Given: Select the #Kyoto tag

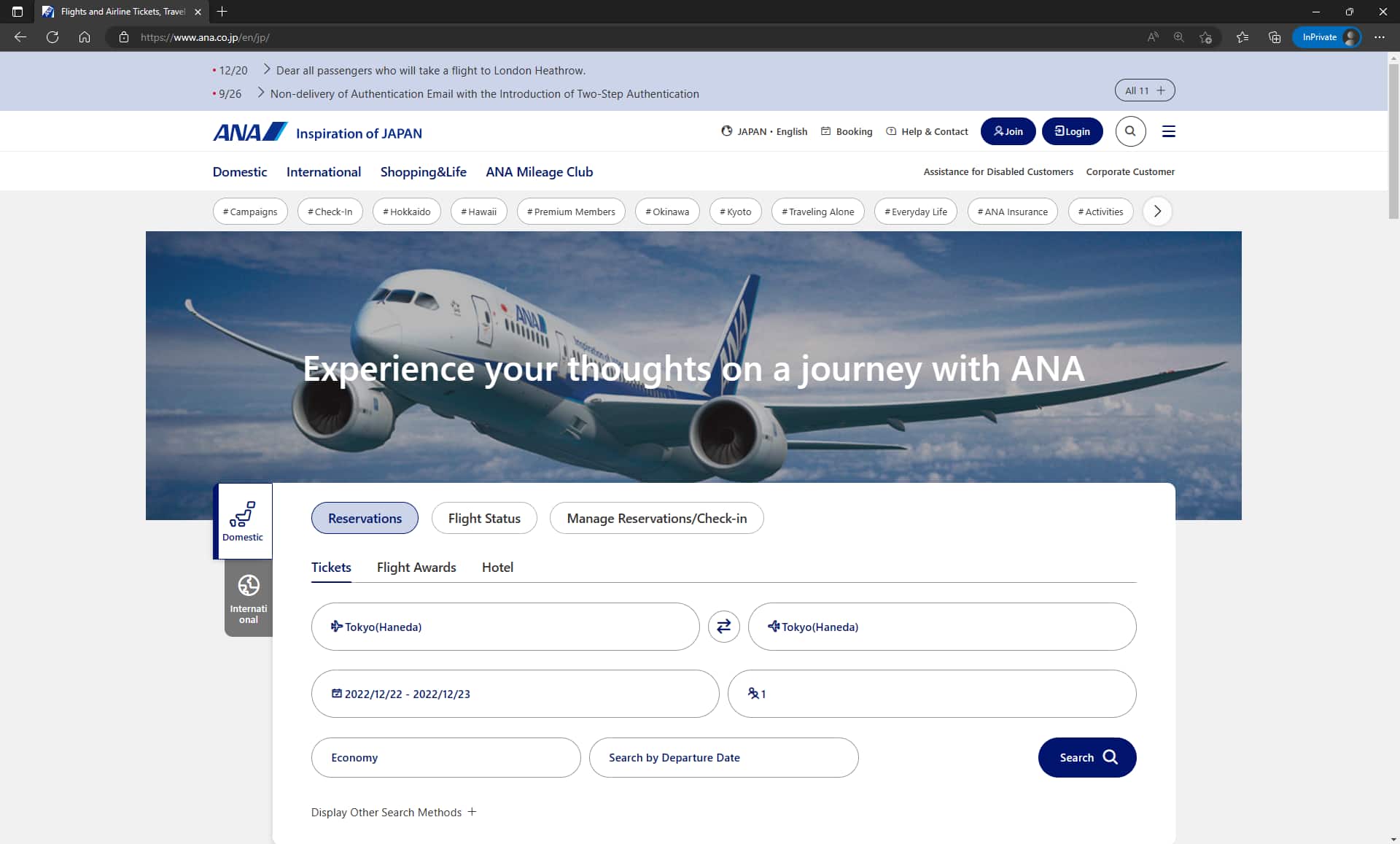Looking at the screenshot, I should coord(736,212).
